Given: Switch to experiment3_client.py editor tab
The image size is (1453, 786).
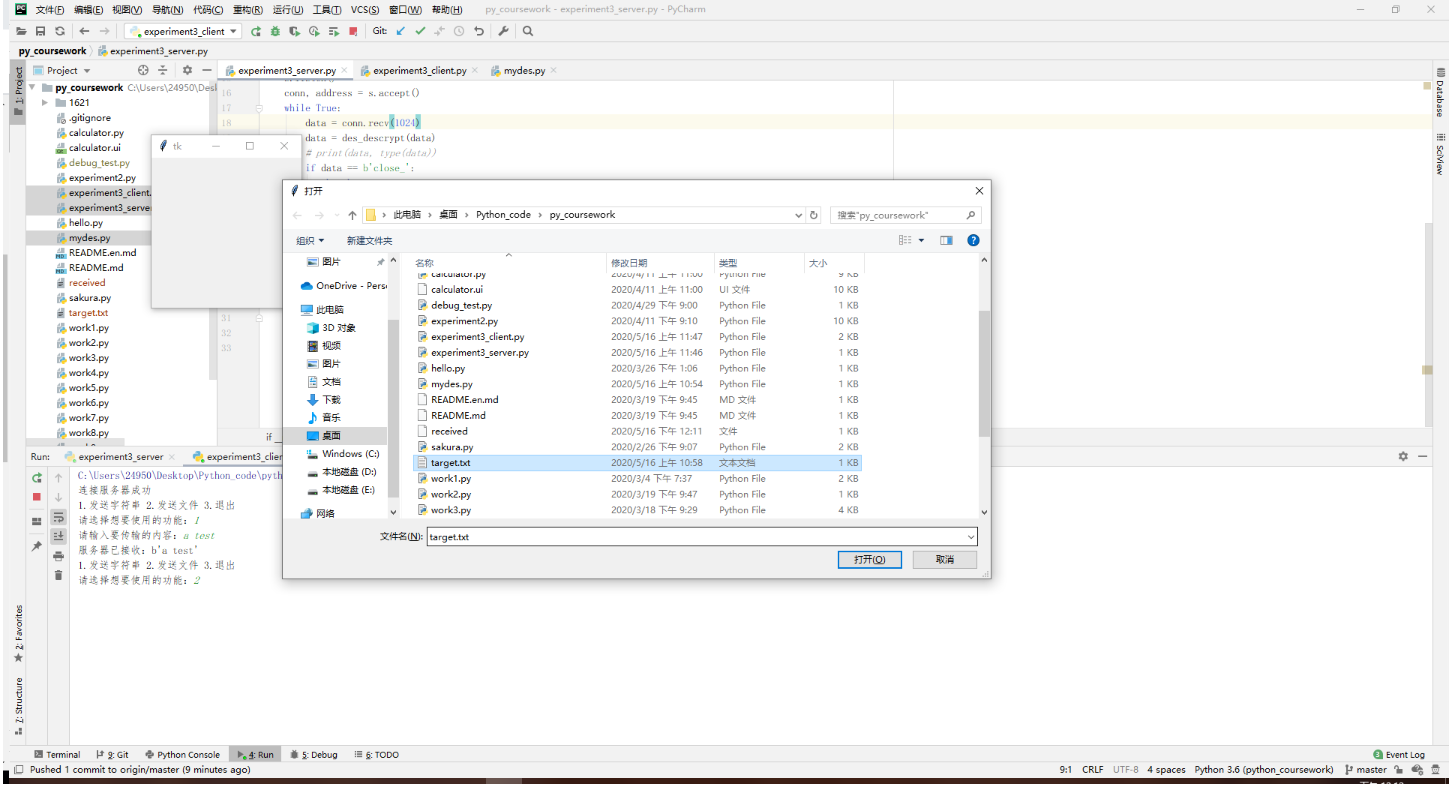Looking at the screenshot, I should [x=419, y=71].
